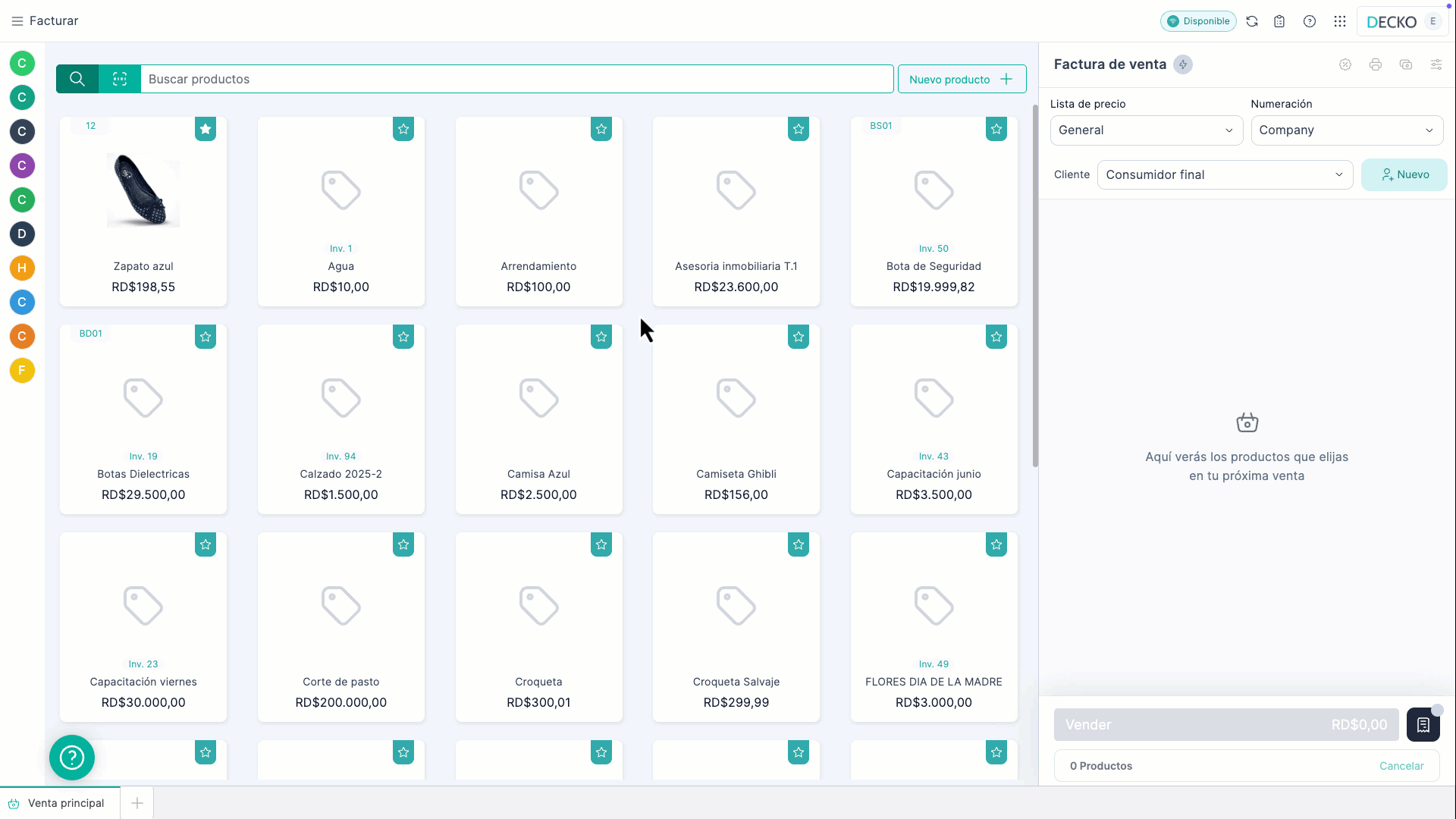Click the DECKO company logo

tap(1392, 22)
